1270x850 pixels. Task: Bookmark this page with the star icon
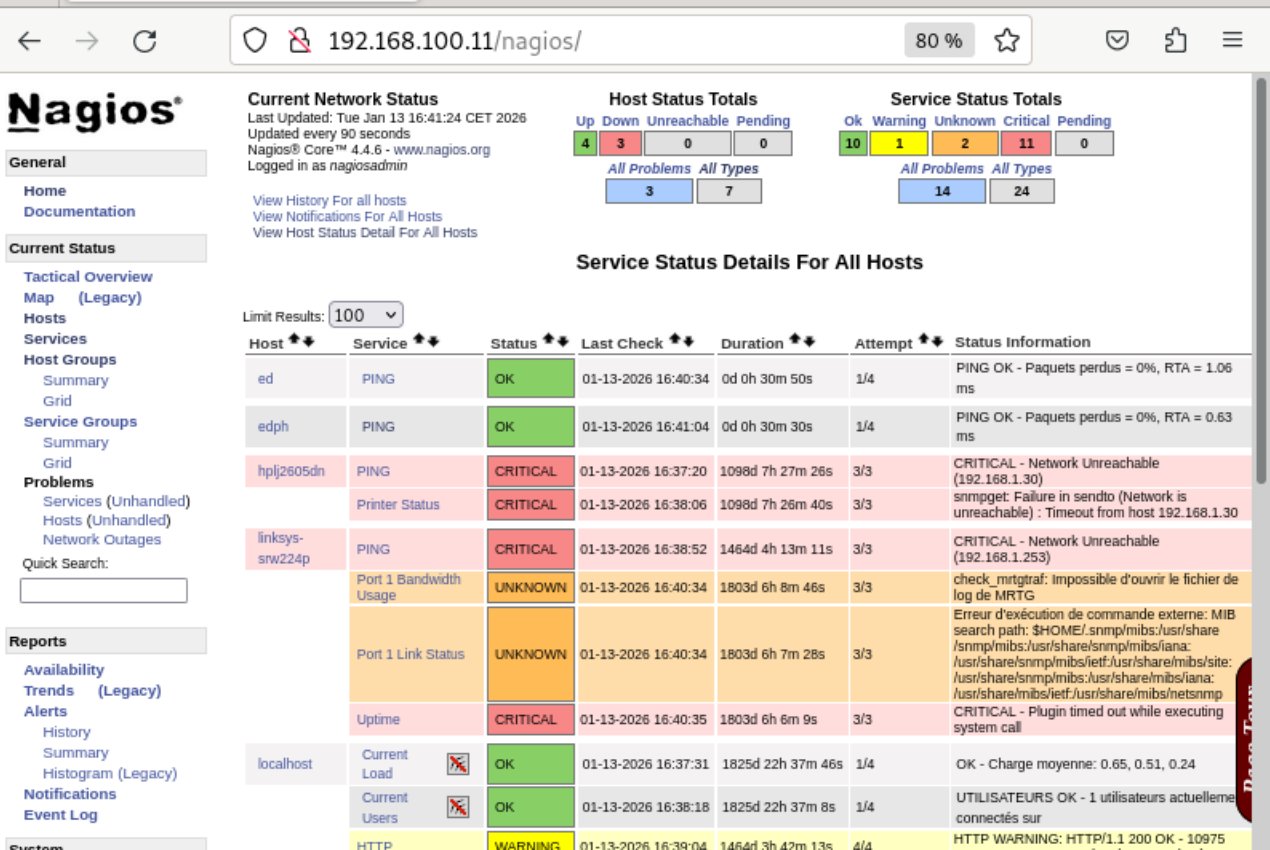(1007, 40)
